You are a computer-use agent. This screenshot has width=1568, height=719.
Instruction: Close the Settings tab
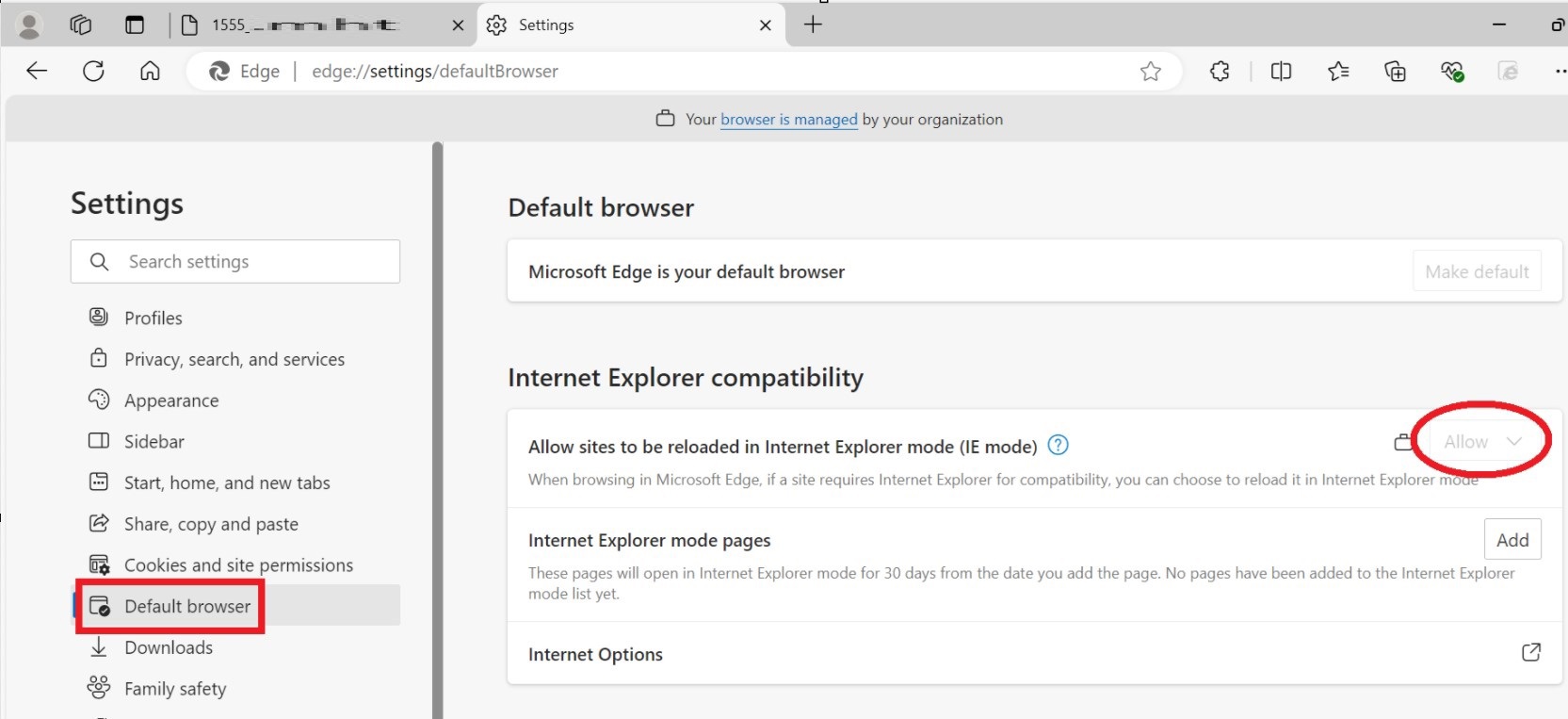pyautogui.click(x=766, y=25)
